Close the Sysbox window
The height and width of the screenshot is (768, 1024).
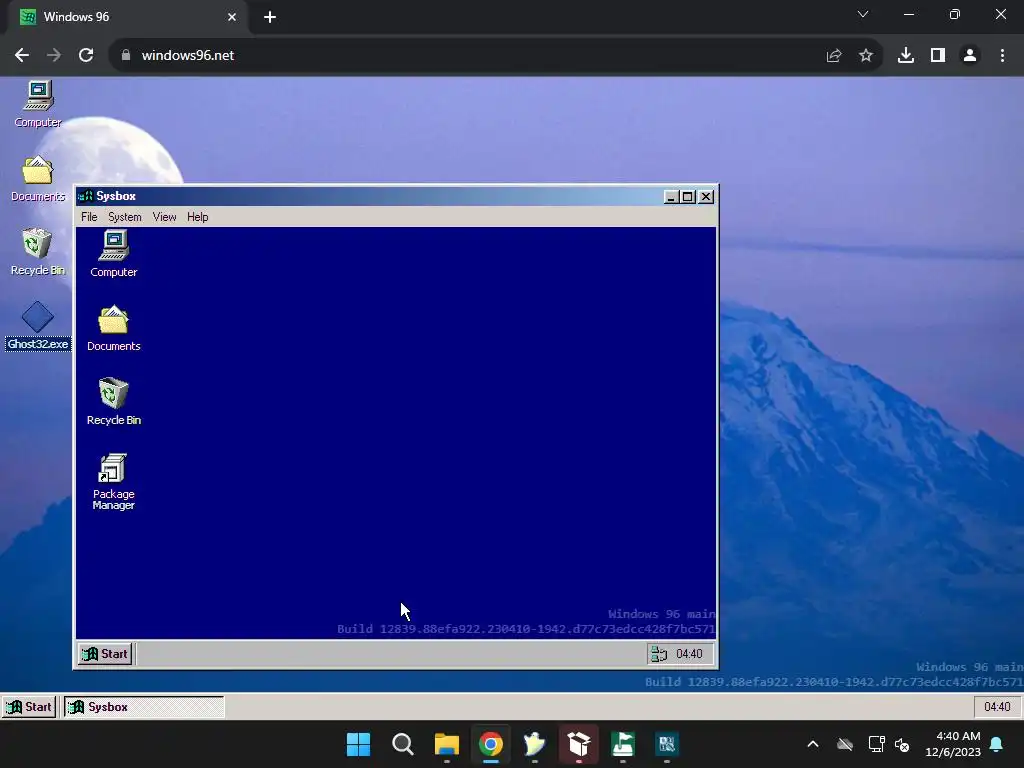706,197
